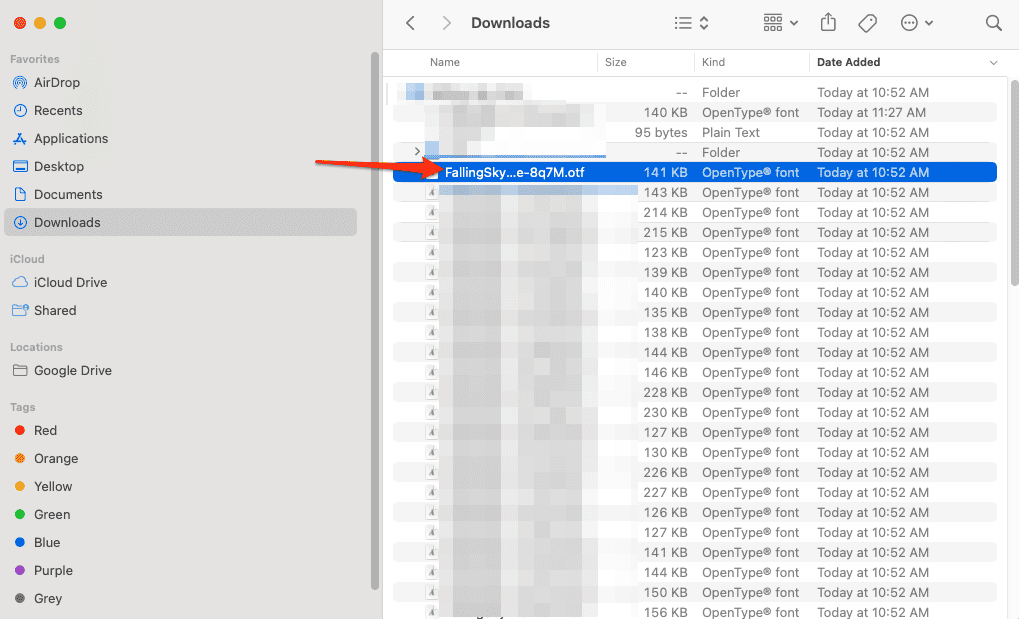Select the FallingSky otf font file
This screenshot has width=1019, height=619.
(514, 173)
